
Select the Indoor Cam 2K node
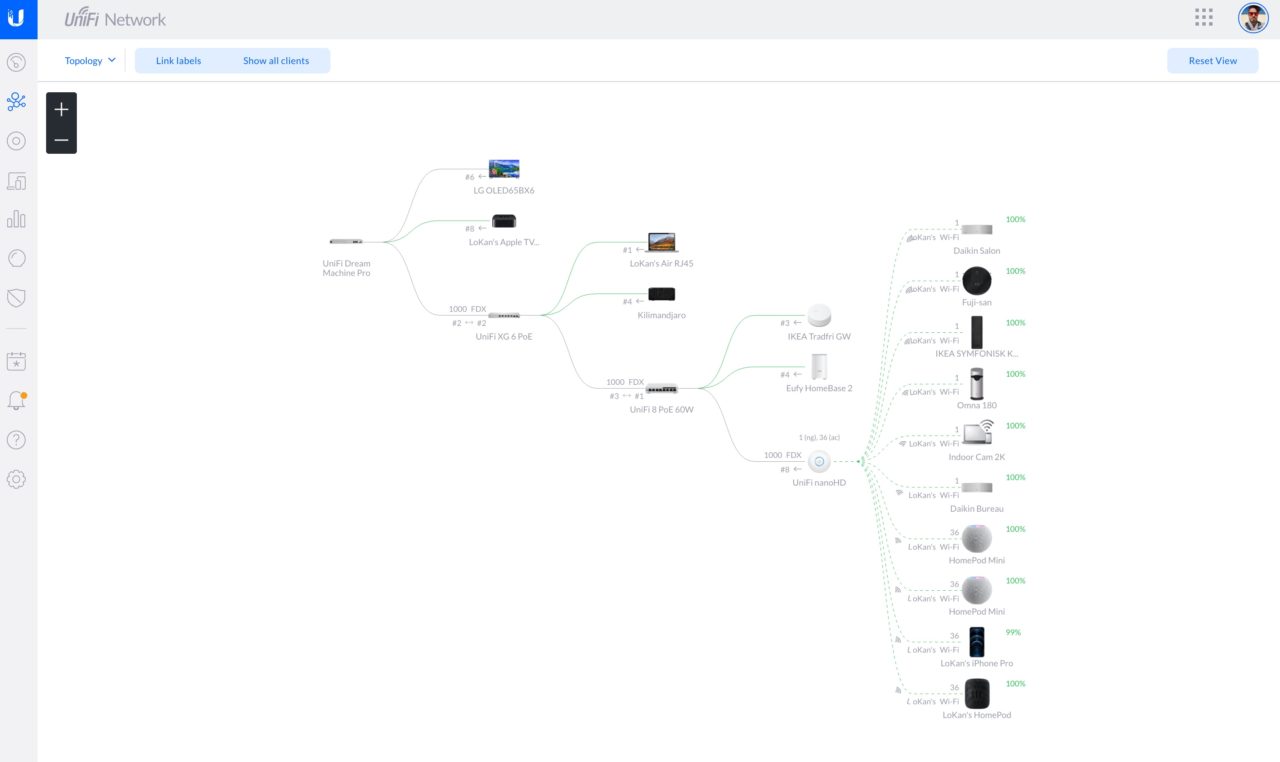coord(977,435)
